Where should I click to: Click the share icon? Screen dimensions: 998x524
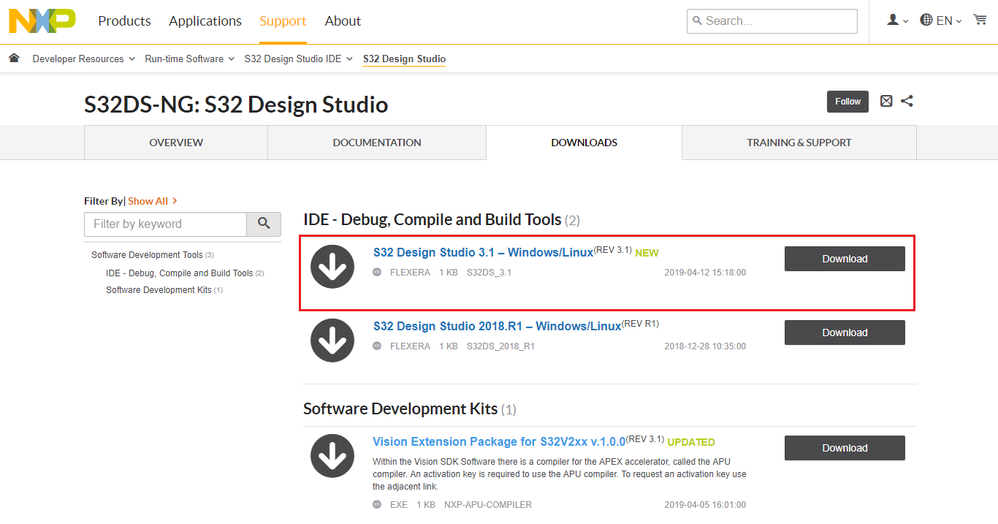click(907, 101)
